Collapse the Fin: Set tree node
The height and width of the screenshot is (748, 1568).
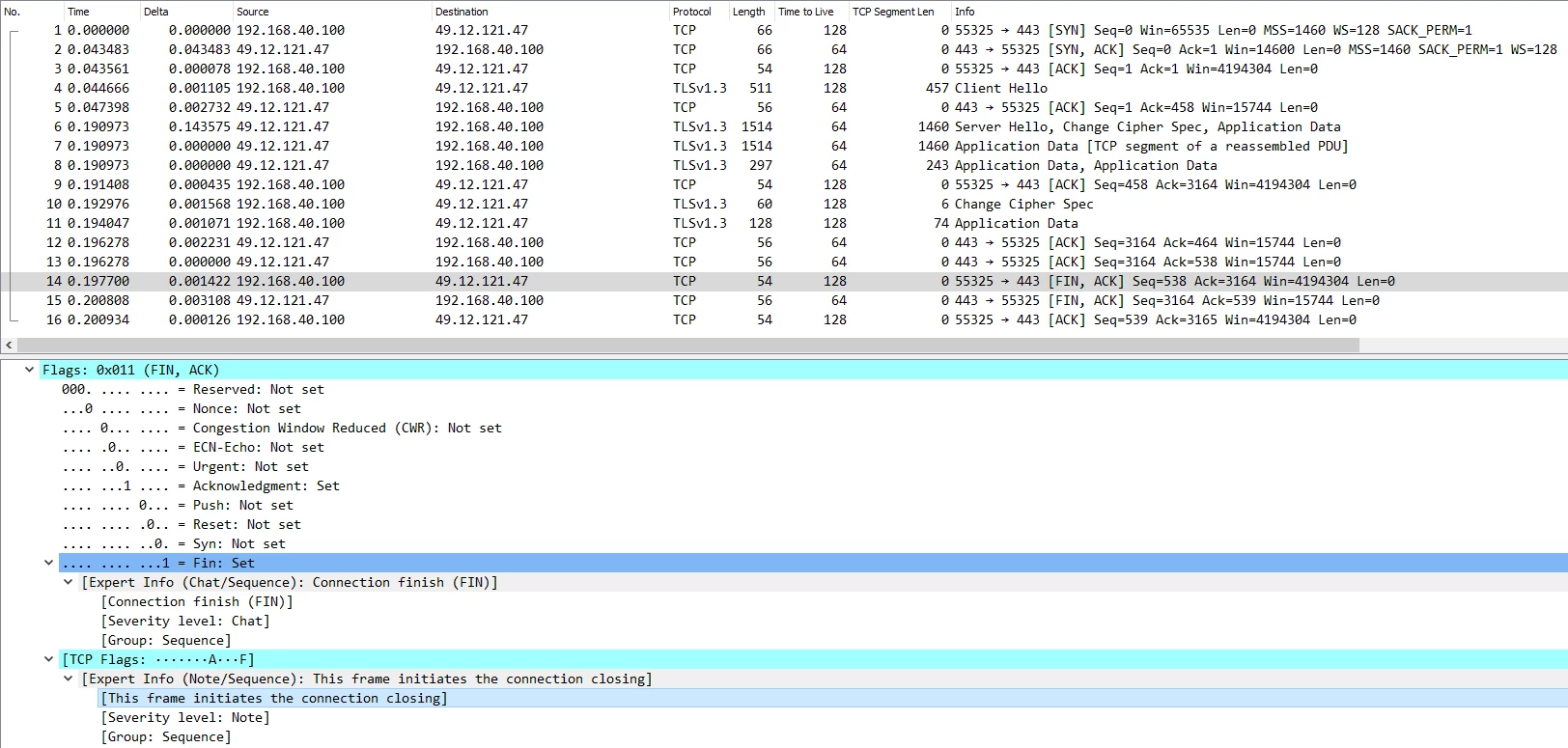(48, 563)
